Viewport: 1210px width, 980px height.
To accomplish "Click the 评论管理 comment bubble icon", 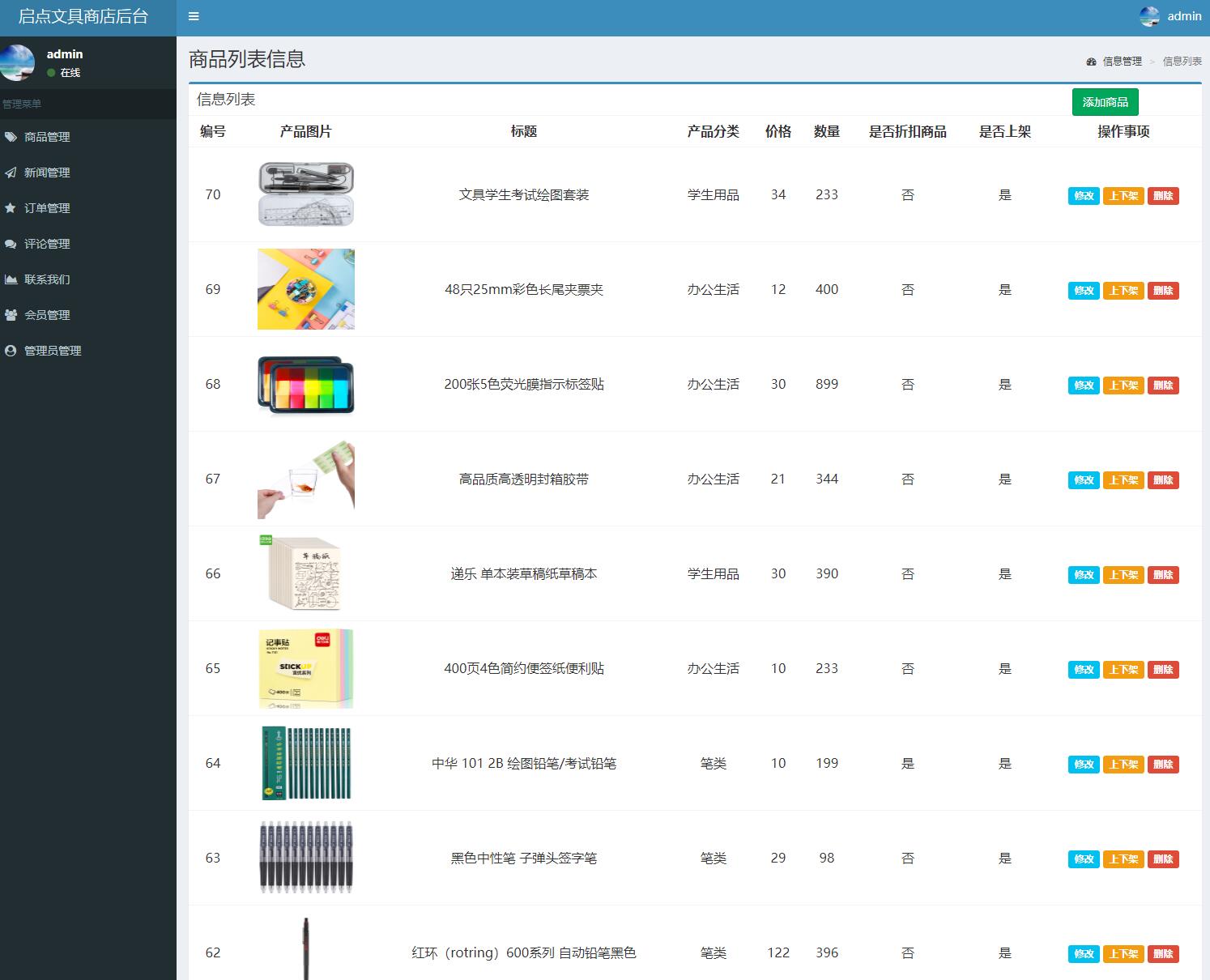I will tap(11, 244).
